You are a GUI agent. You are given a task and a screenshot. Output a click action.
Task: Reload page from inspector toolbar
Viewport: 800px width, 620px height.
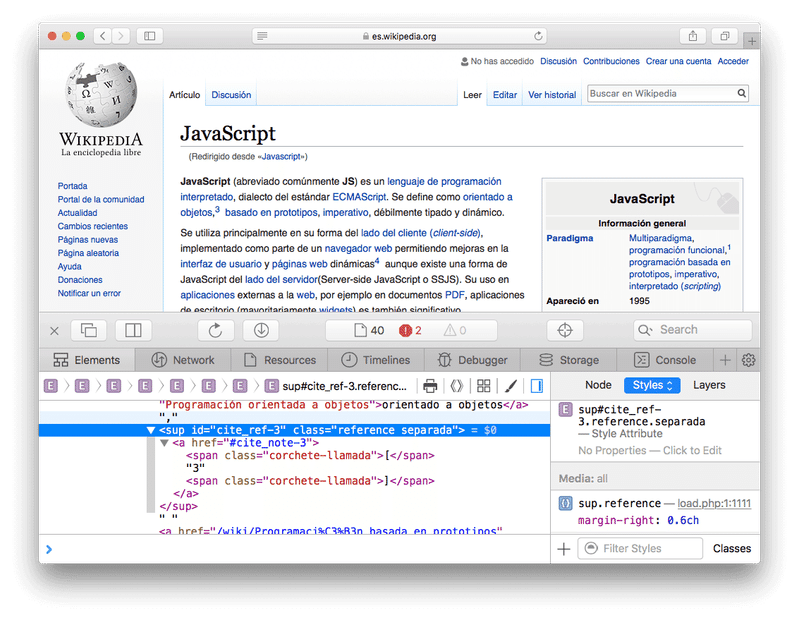point(215,330)
